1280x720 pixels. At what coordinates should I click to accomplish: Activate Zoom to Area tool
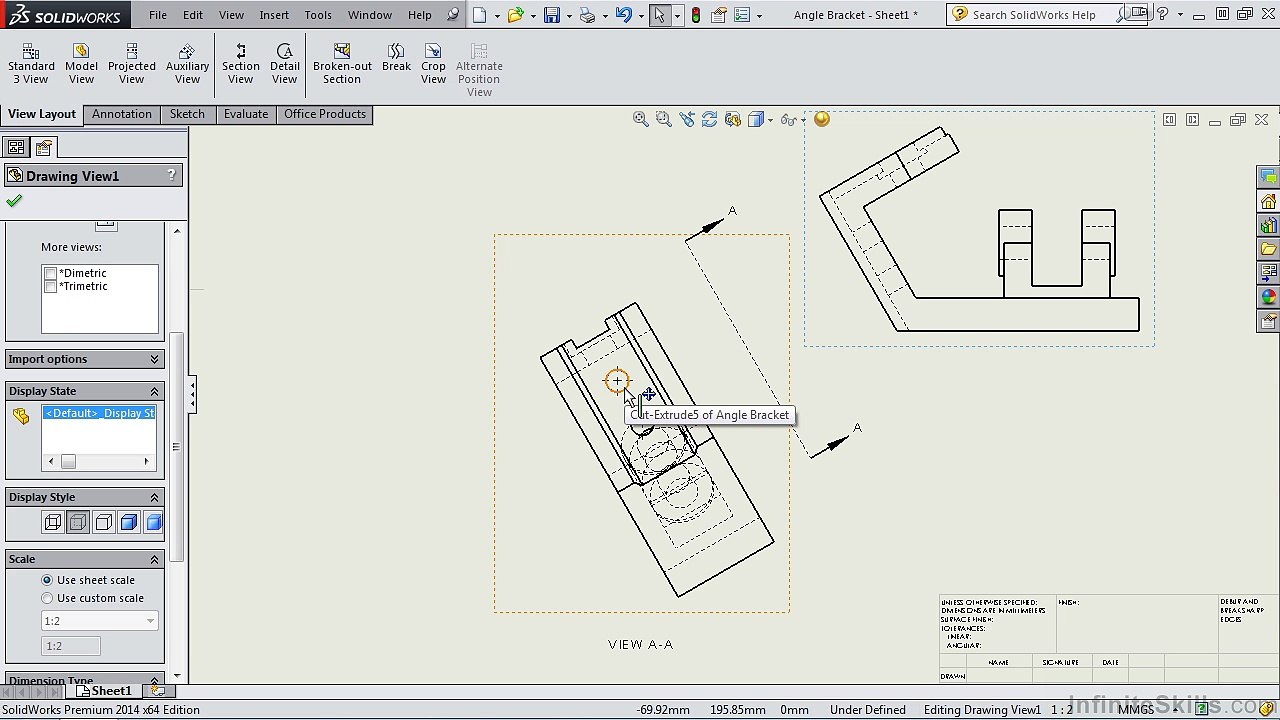click(x=663, y=119)
